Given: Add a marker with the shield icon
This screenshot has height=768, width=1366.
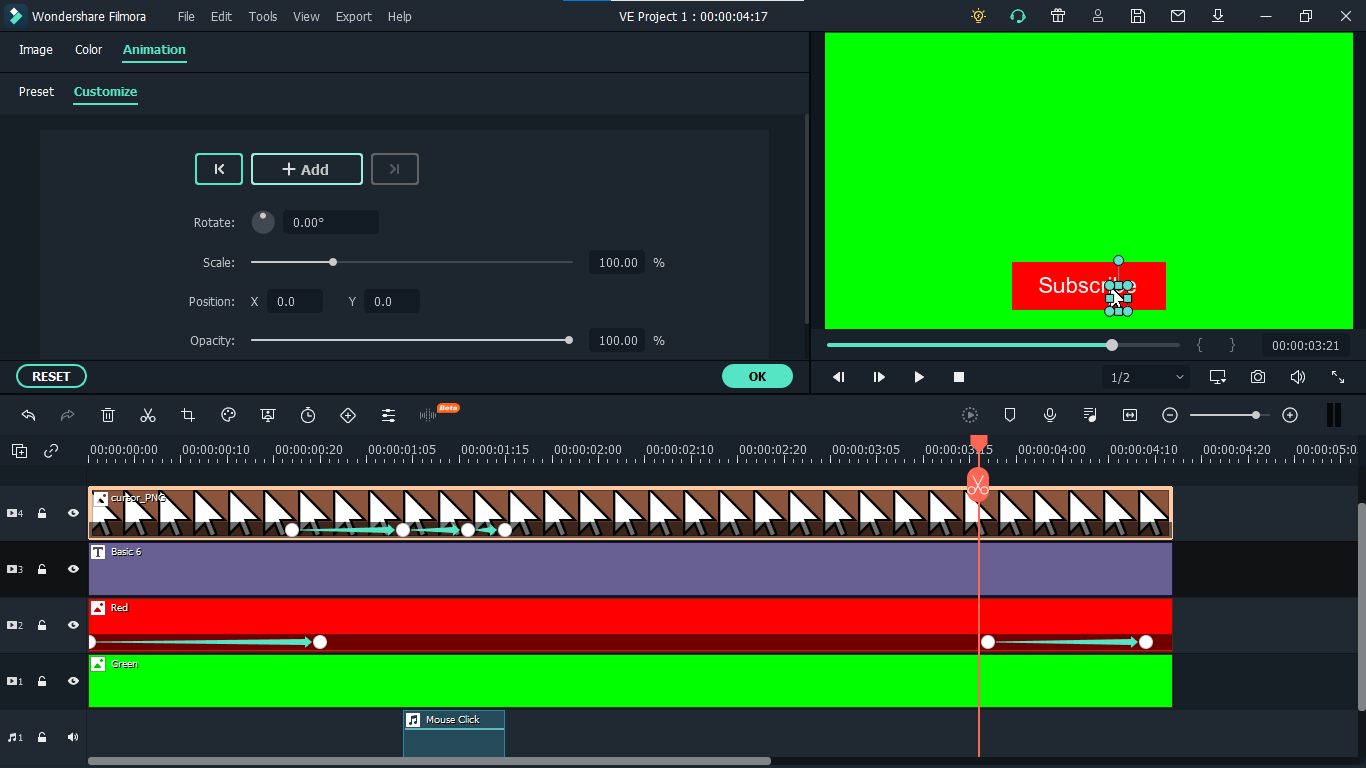Looking at the screenshot, I should pos(1010,415).
